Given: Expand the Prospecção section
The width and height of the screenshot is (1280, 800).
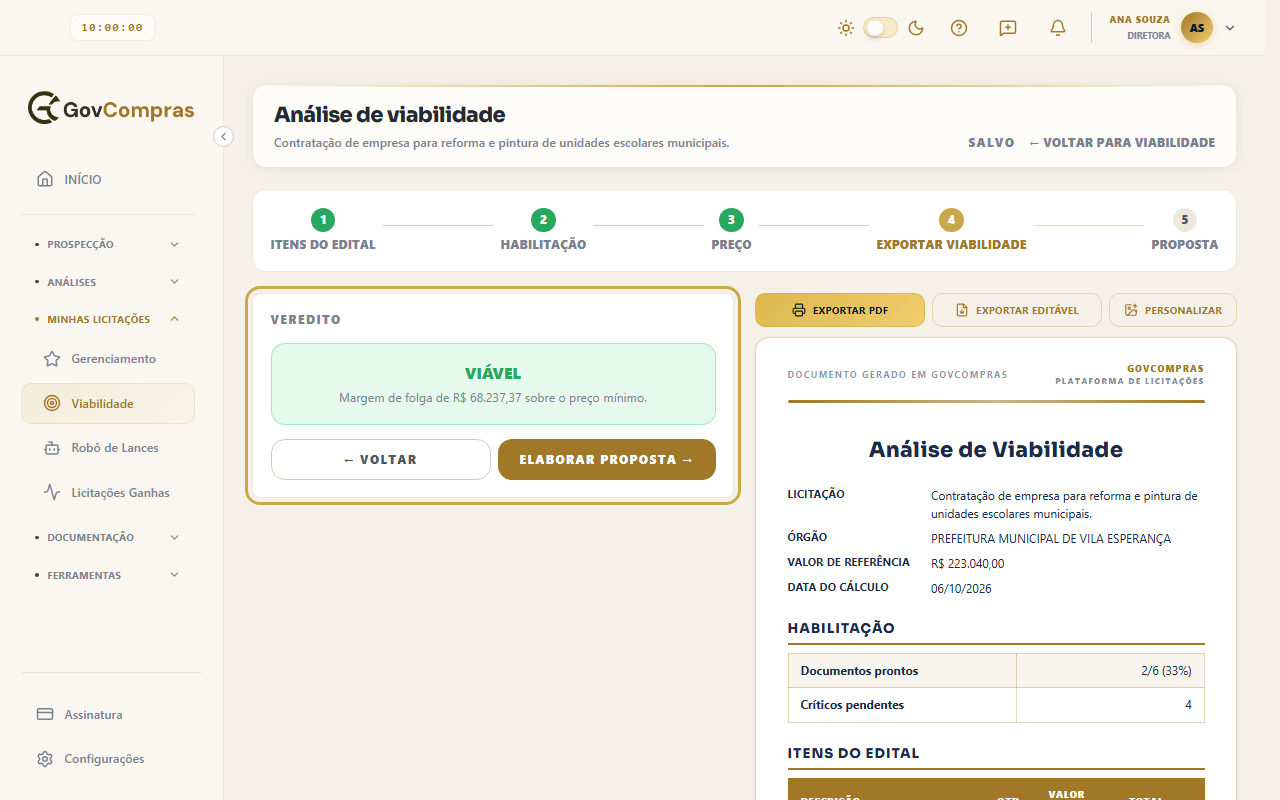Looking at the screenshot, I should pos(108,244).
